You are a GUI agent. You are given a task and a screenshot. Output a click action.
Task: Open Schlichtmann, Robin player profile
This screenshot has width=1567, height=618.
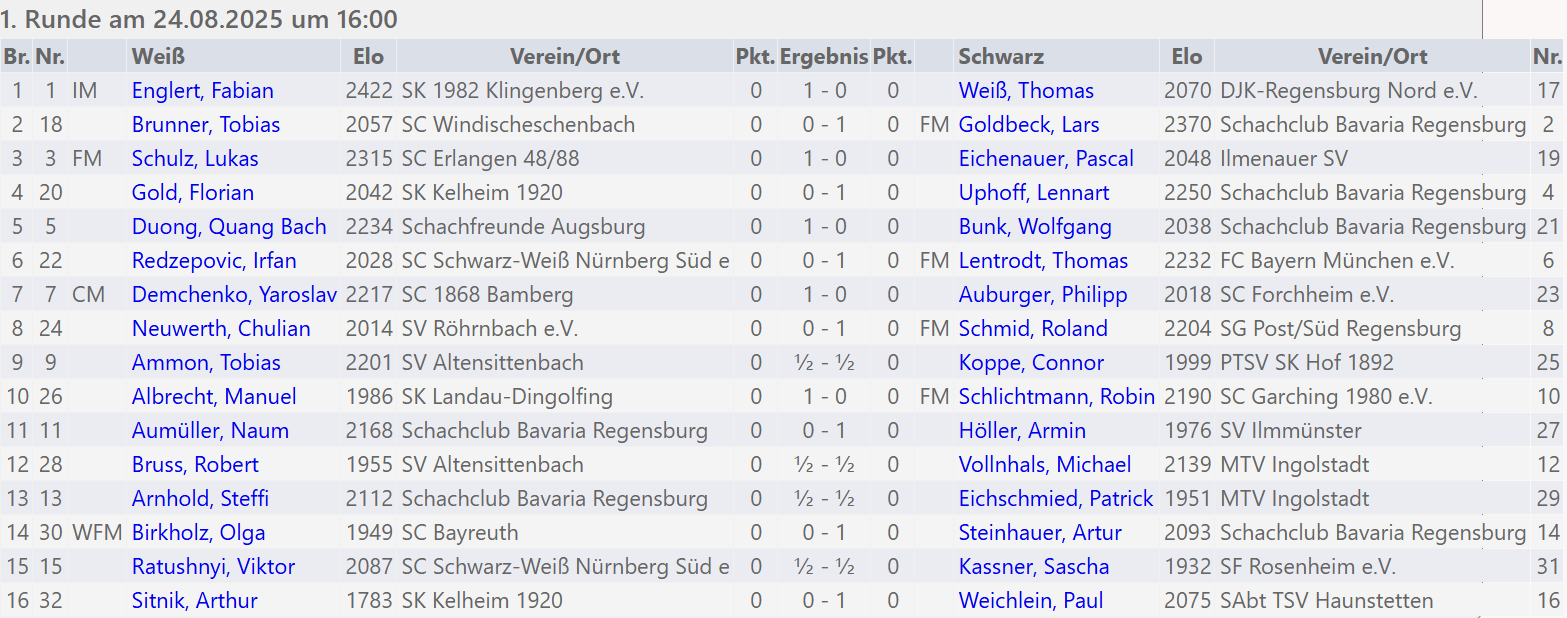pyautogui.click(x=1056, y=397)
